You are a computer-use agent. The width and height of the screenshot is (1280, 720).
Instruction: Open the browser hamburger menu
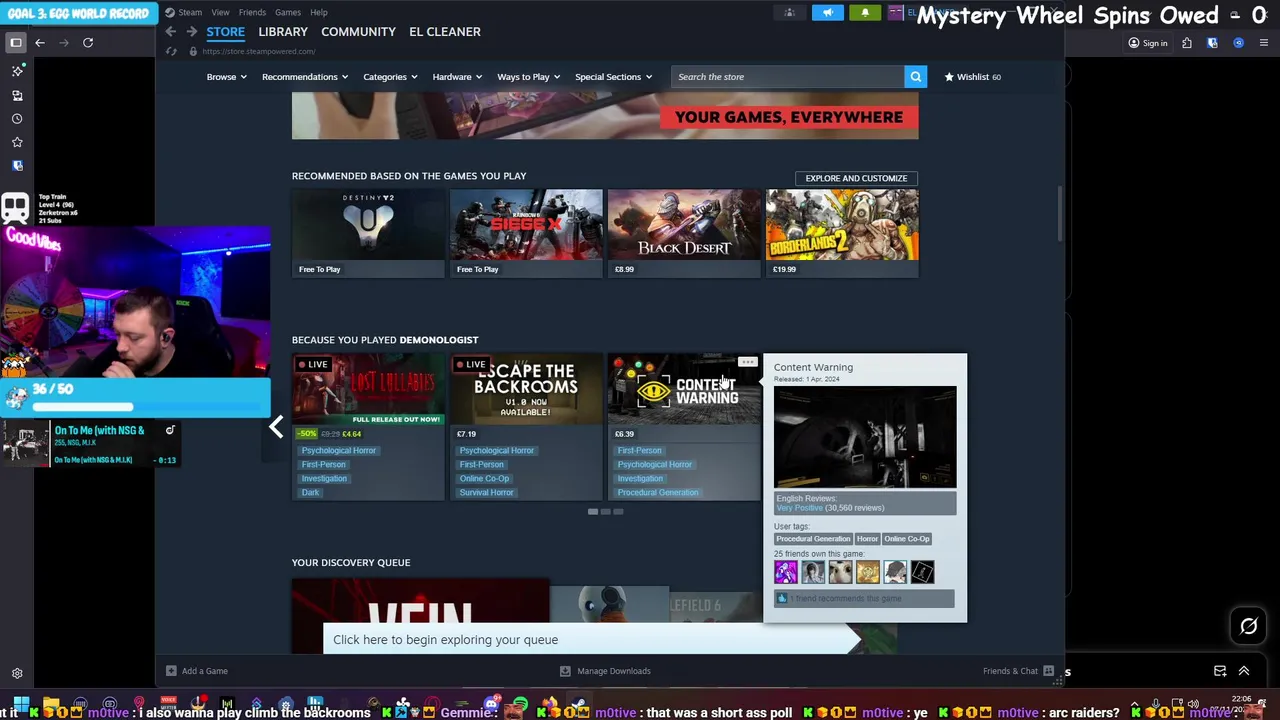pos(1264,43)
